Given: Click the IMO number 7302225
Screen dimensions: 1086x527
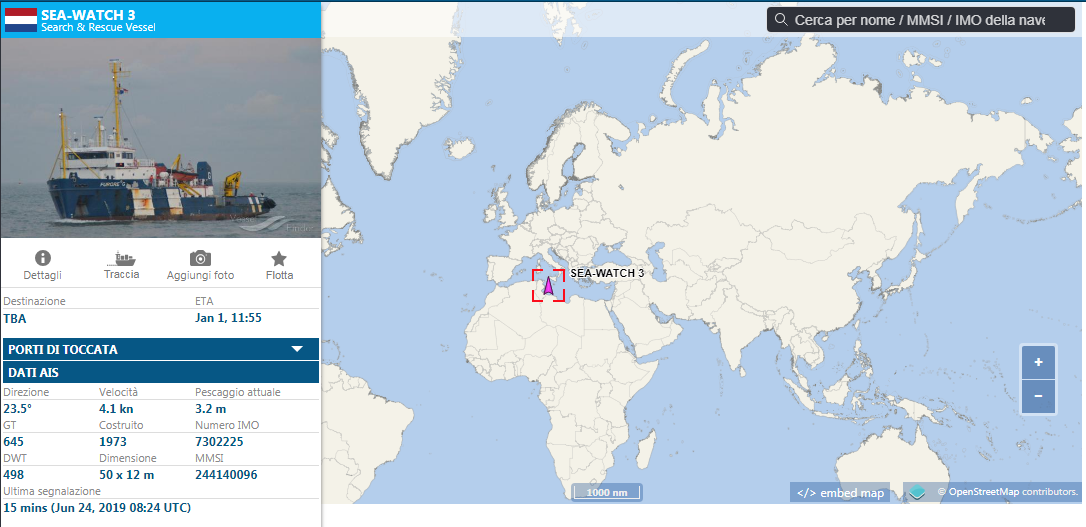Looking at the screenshot, I should pos(219,441).
